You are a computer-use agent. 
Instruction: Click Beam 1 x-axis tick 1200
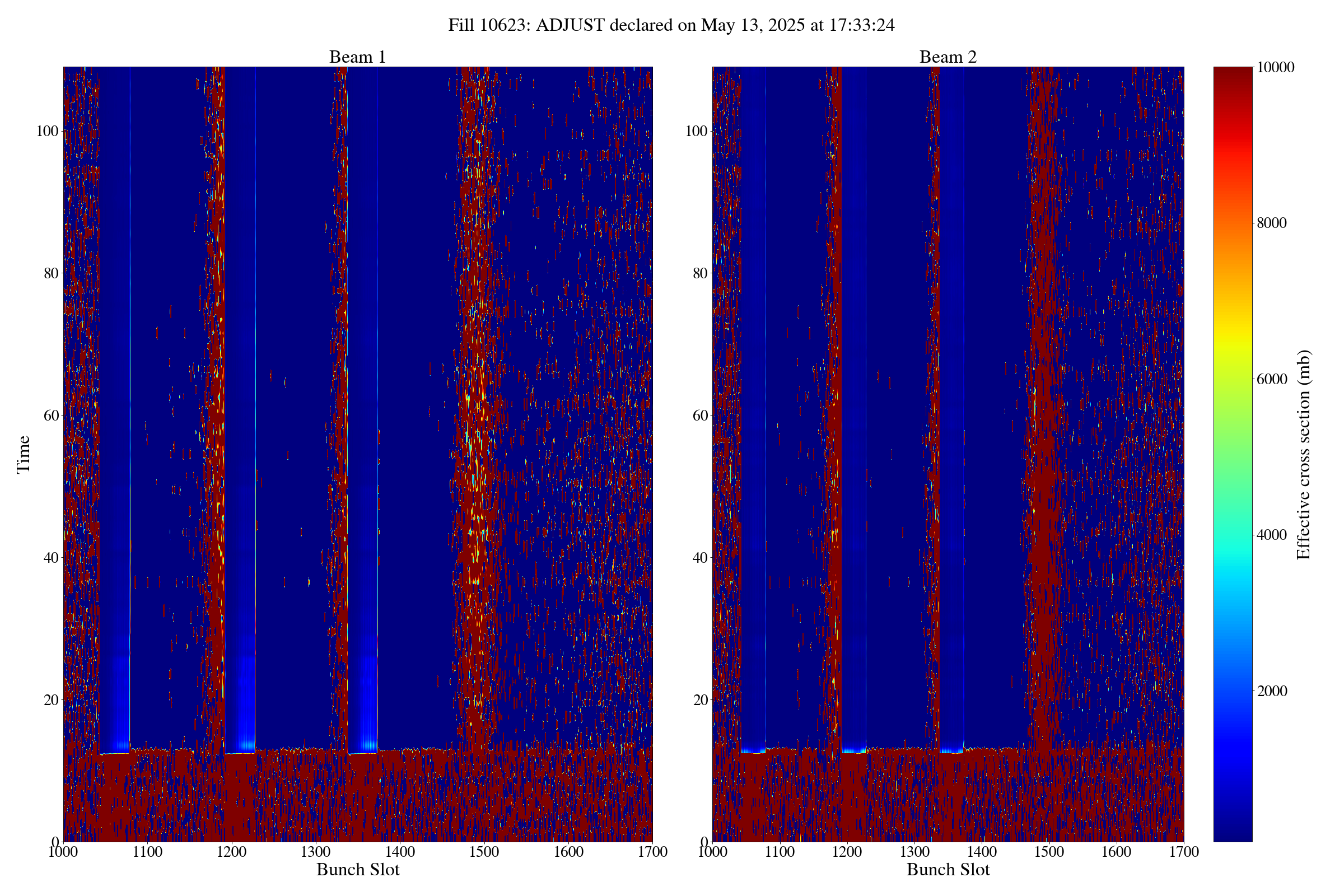231,852
